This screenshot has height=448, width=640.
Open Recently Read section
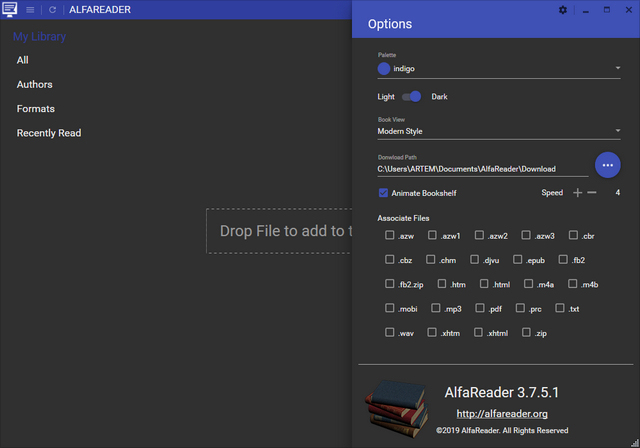(x=49, y=133)
